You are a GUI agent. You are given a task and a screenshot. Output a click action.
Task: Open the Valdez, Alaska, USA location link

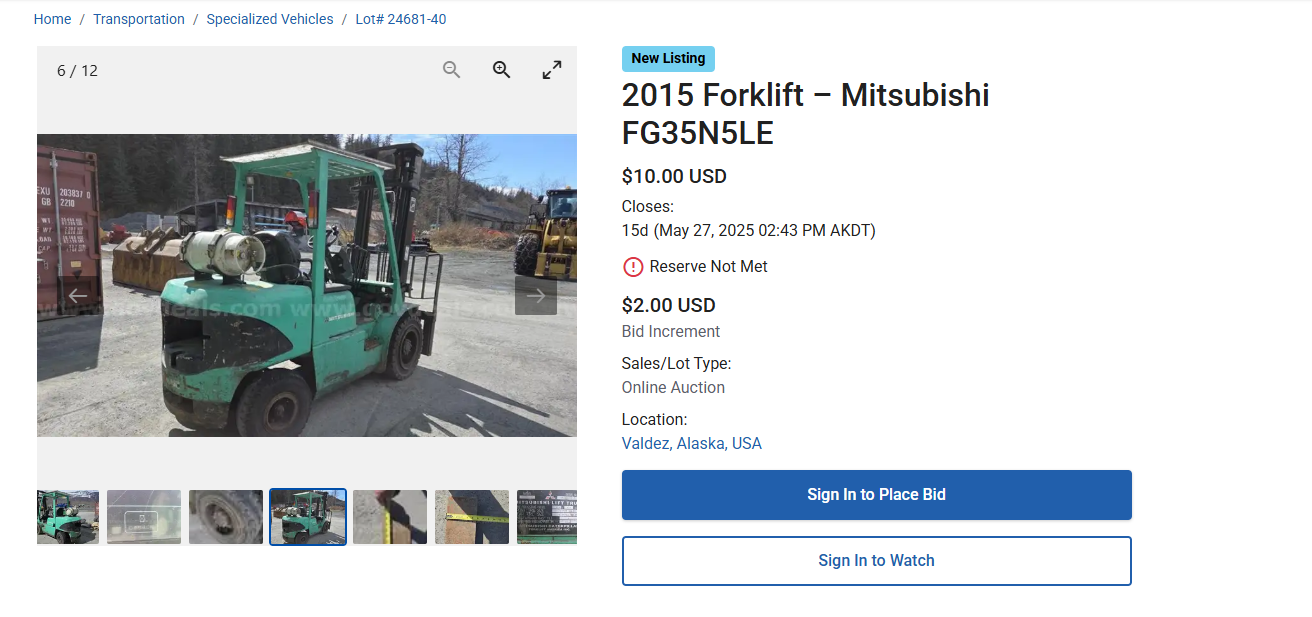[x=692, y=443]
